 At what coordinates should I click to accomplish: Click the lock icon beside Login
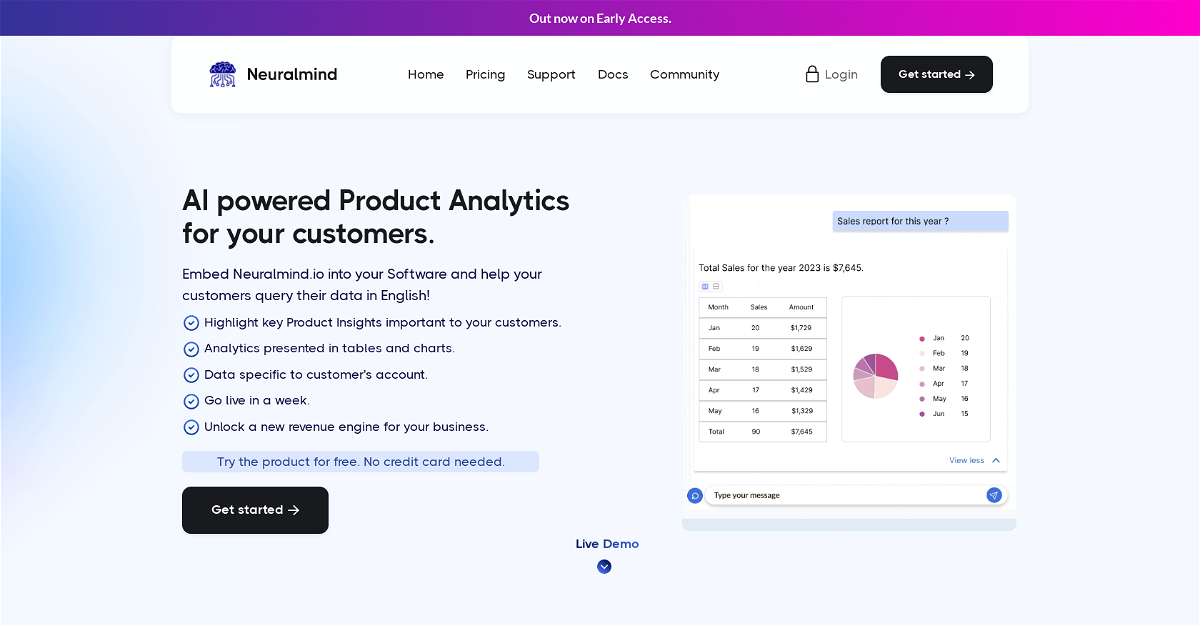click(x=812, y=74)
